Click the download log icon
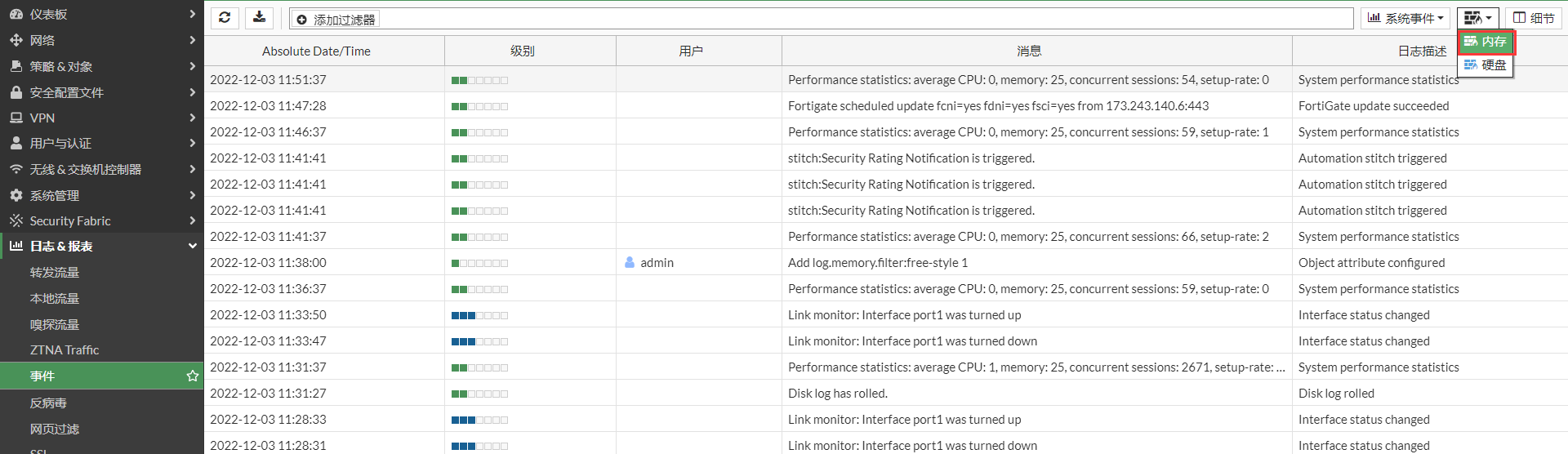The width and height of the screenshot is (1568, 454). coord(259,18)
